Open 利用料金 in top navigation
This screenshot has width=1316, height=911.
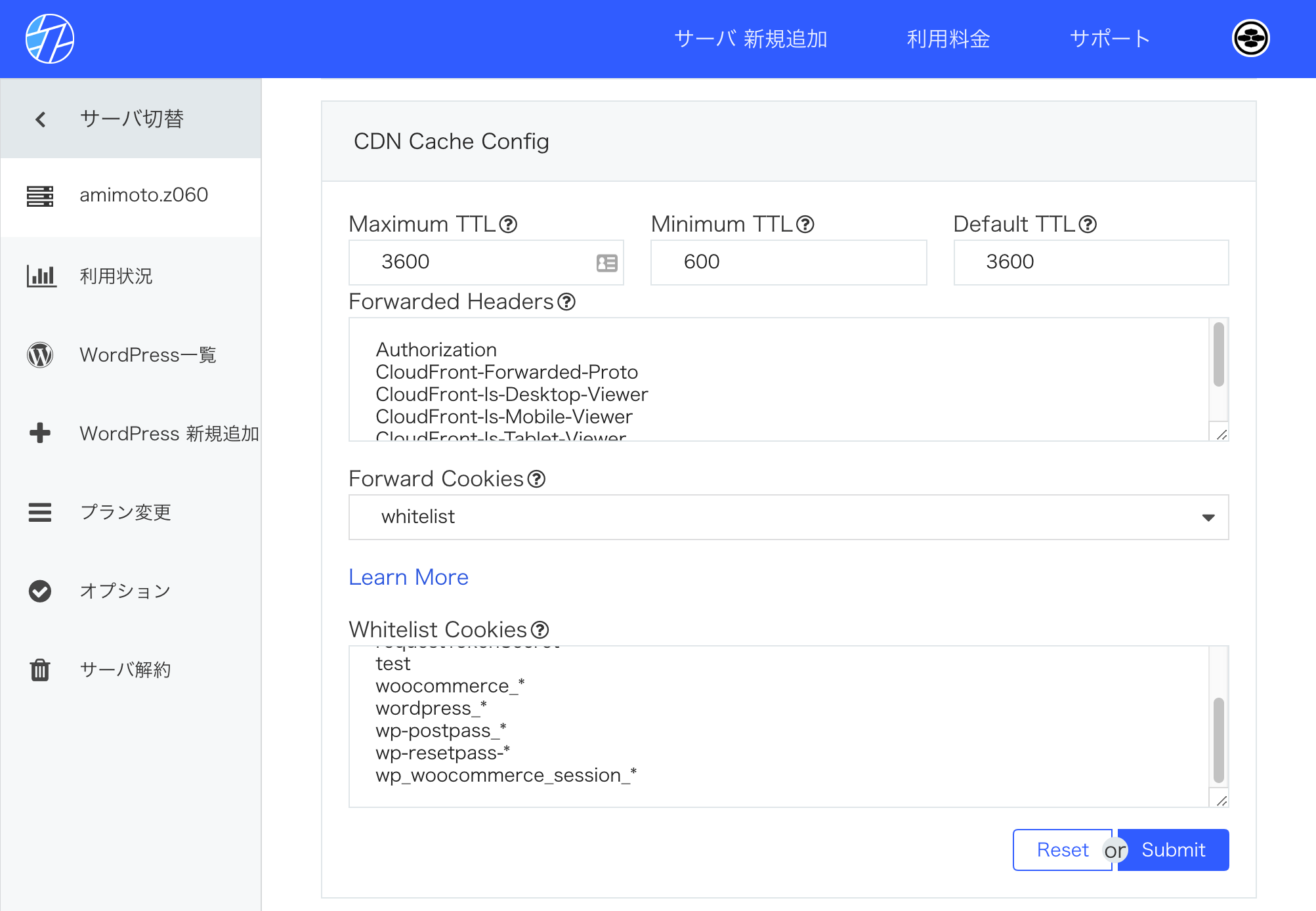(x=948, y=39)
